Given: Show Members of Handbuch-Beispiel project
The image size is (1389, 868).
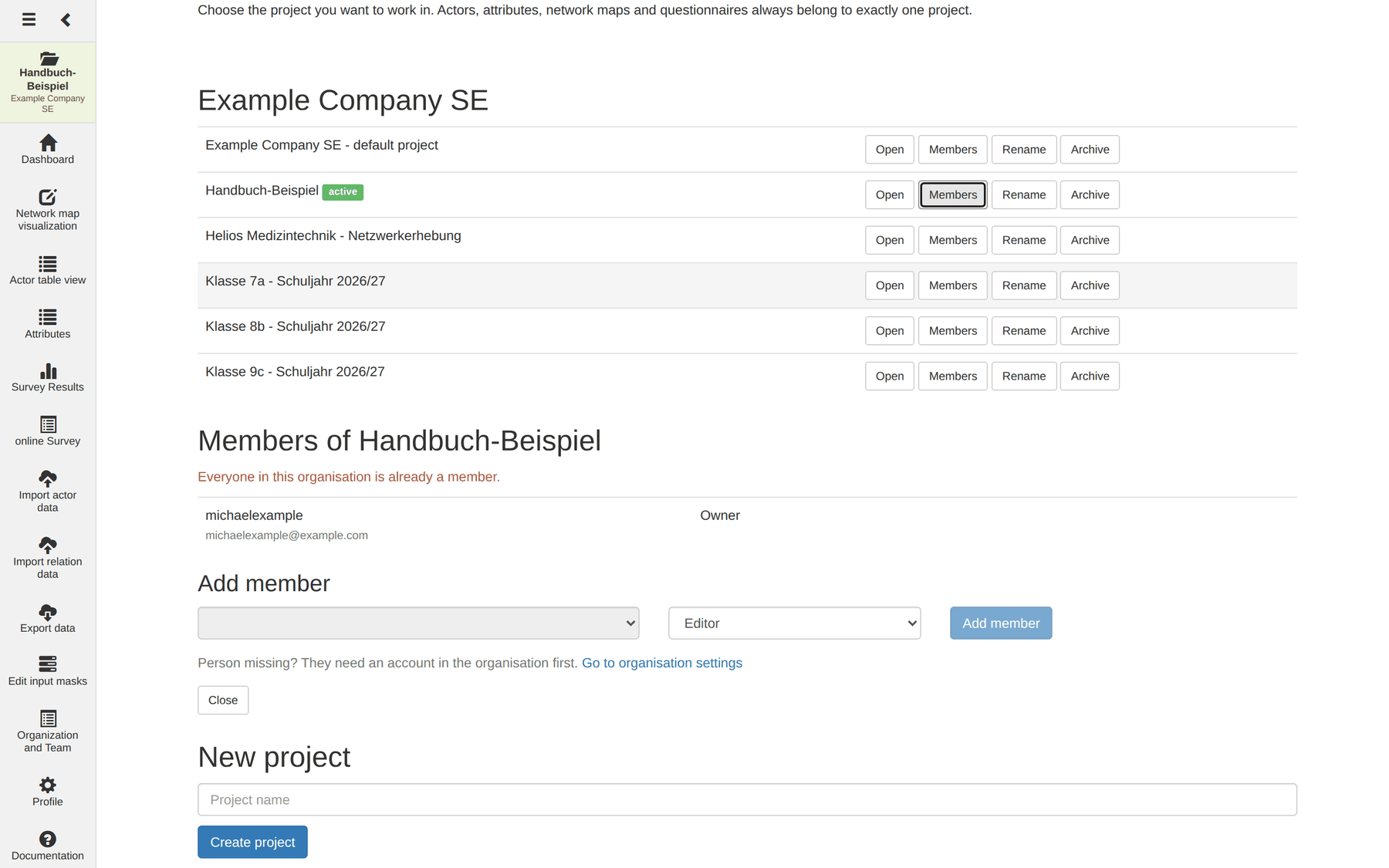Looking at the screenshot, I should (x=953, y=195).
